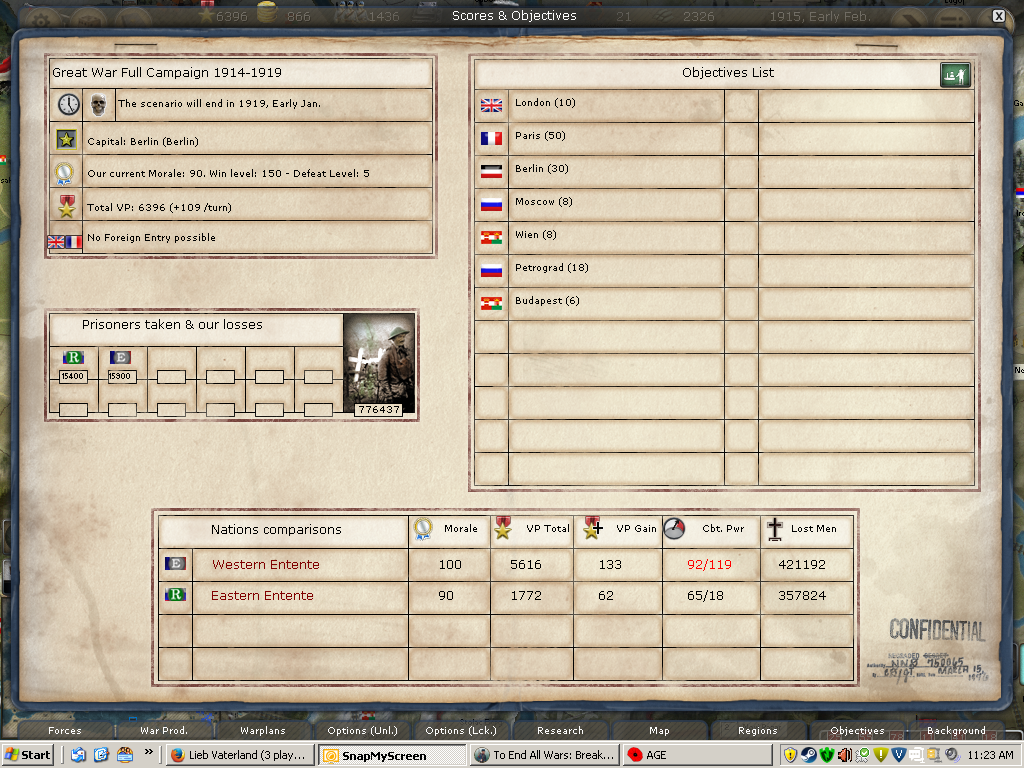Click the Eastern Entente prisoners flag icon

[73, 357]
